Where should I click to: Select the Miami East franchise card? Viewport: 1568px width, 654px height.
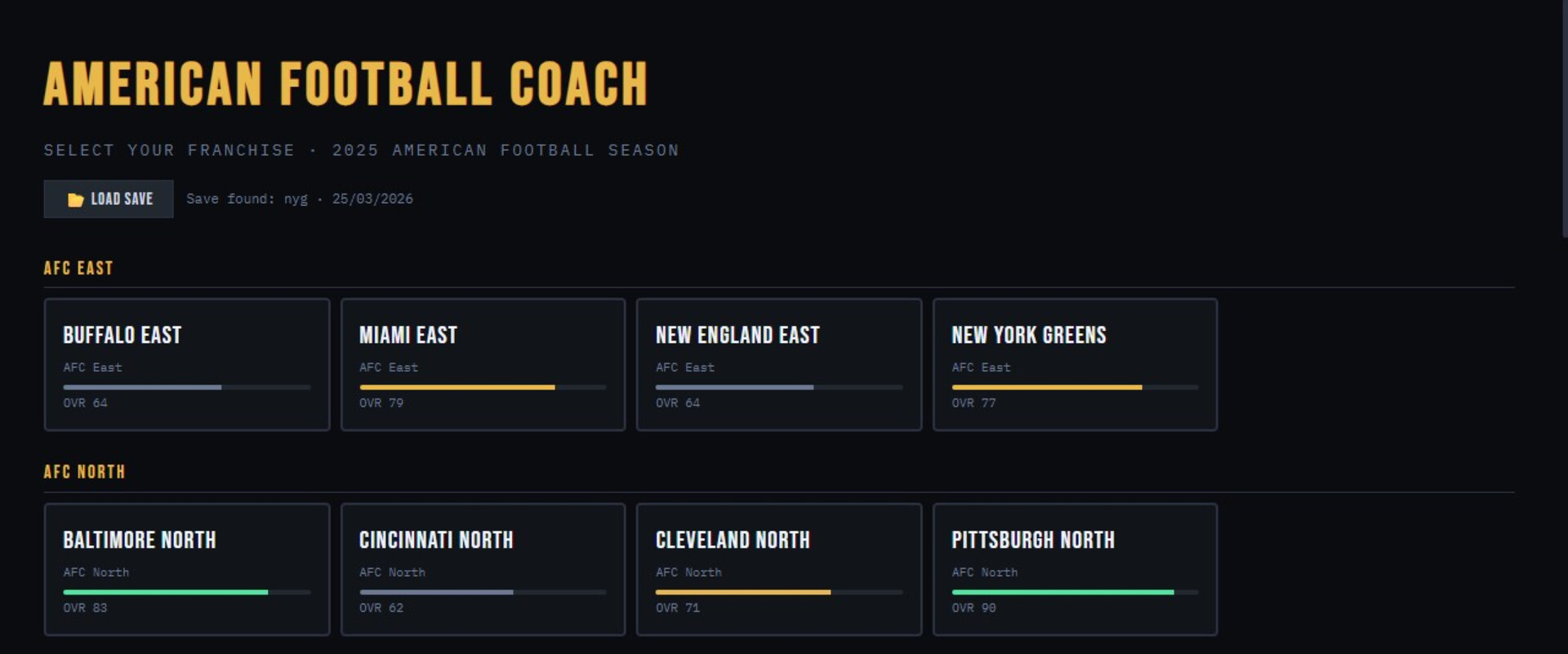483,364
